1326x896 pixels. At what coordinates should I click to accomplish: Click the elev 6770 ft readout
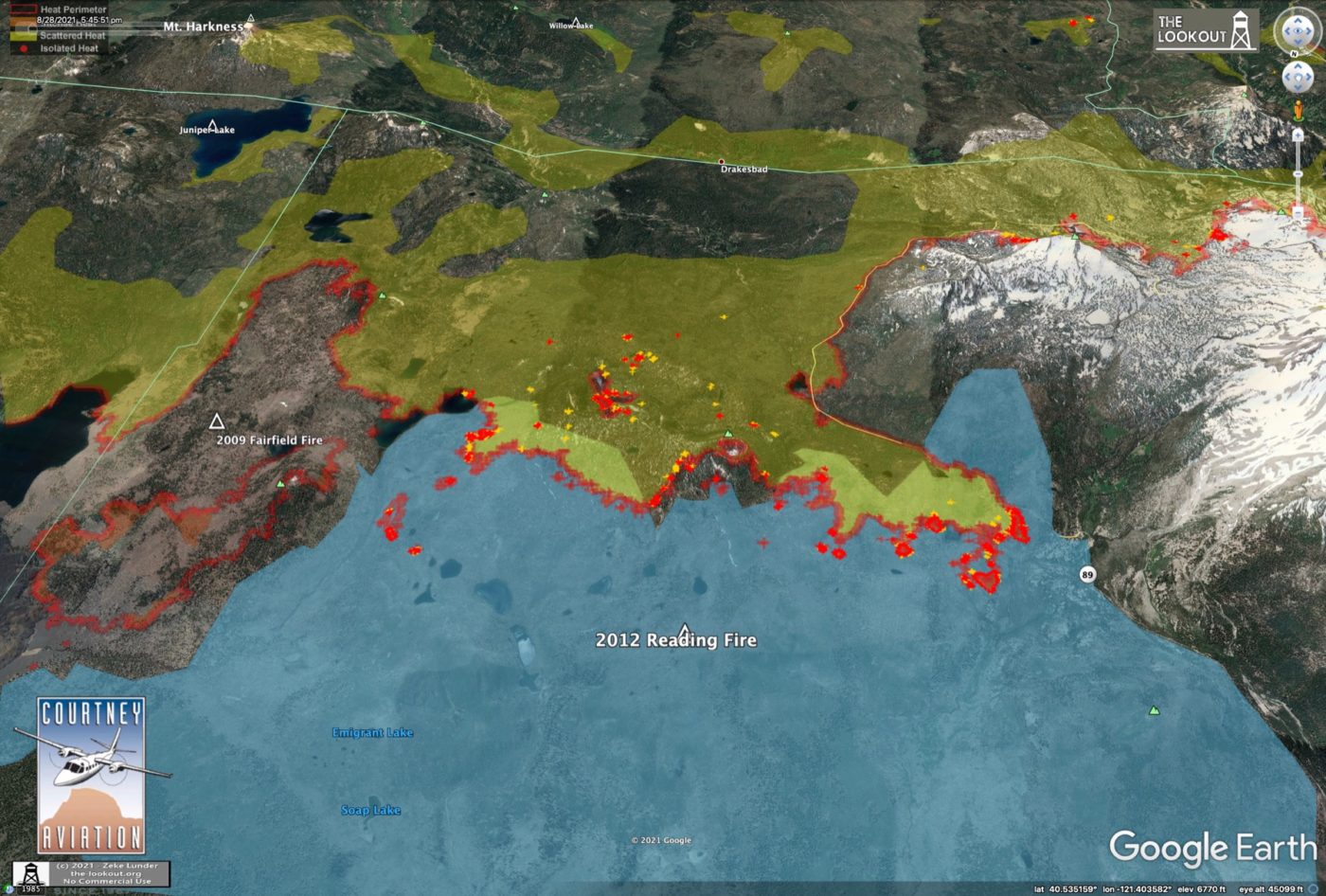pos(1204,889)
